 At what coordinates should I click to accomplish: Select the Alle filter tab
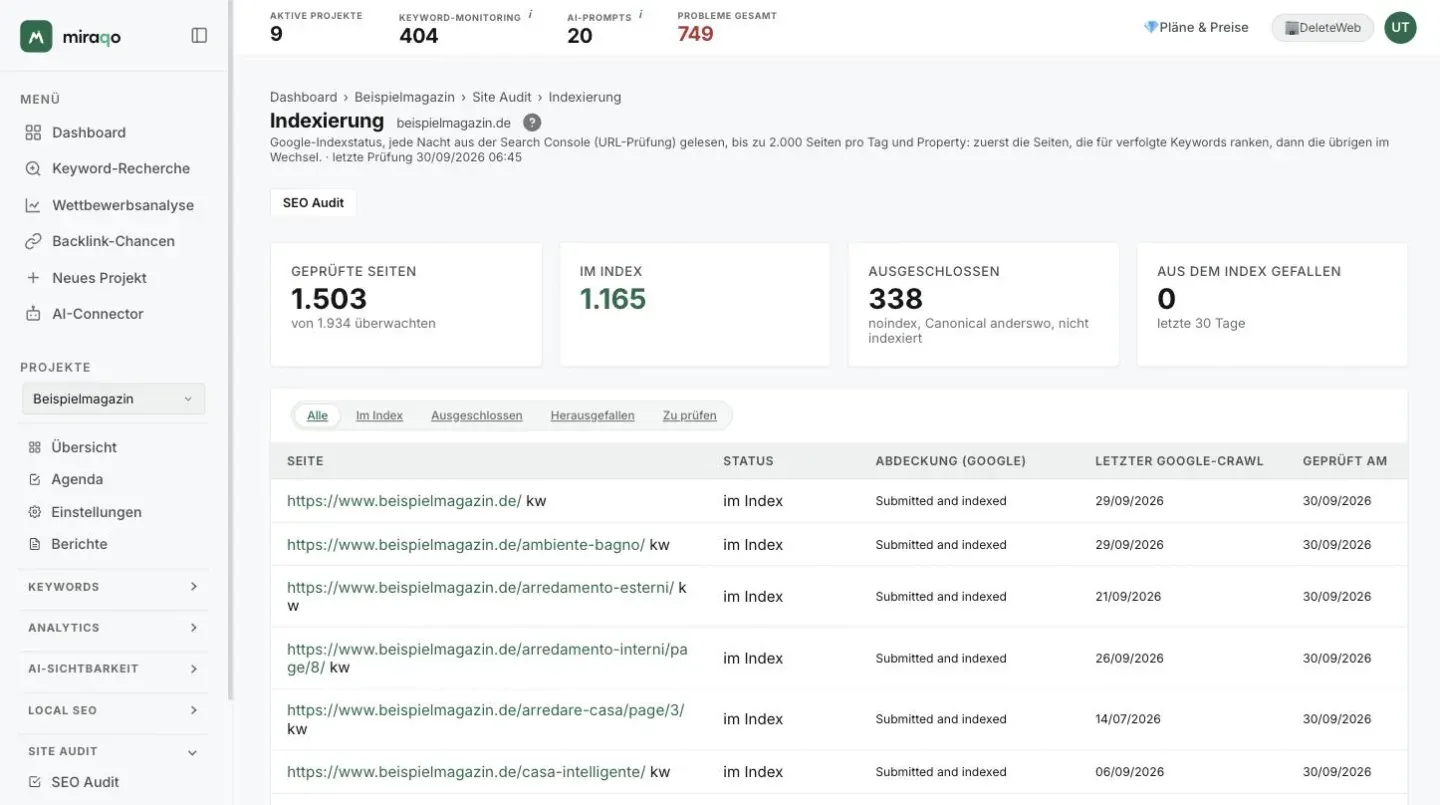click(x=317, y=415)
